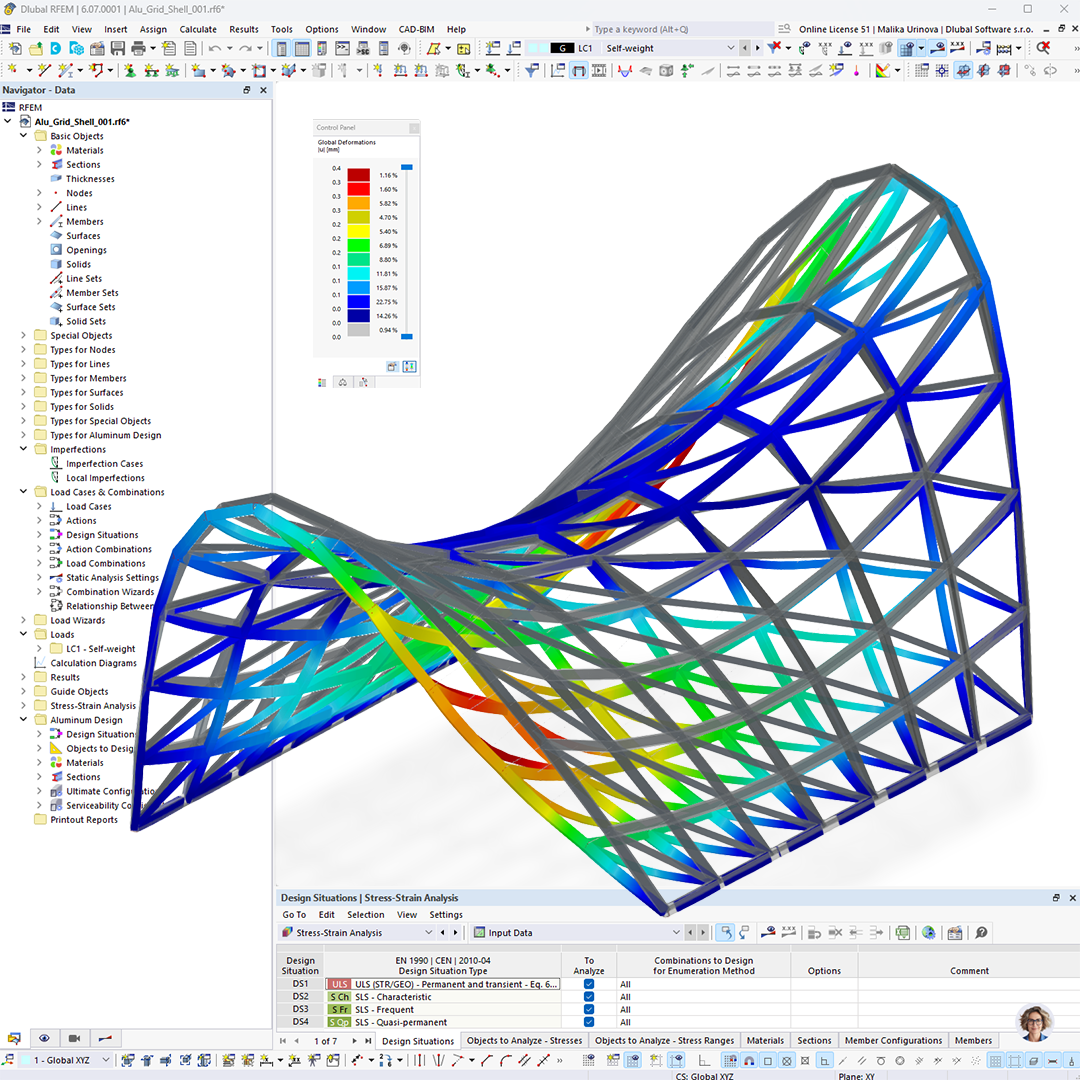Toggle the sync selection button in table toolbar
Viewport: 1080px width, 1080px height.
click(725, 933)
